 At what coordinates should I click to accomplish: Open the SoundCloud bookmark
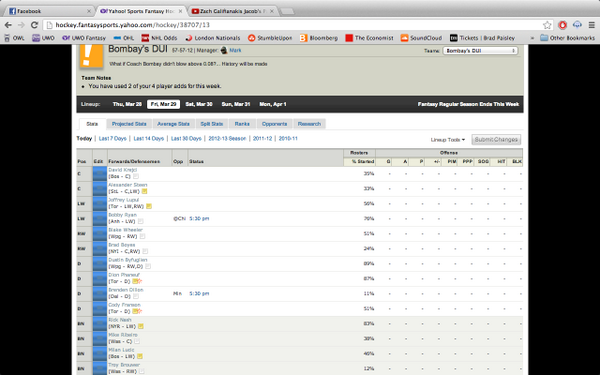tap(421, 38)
